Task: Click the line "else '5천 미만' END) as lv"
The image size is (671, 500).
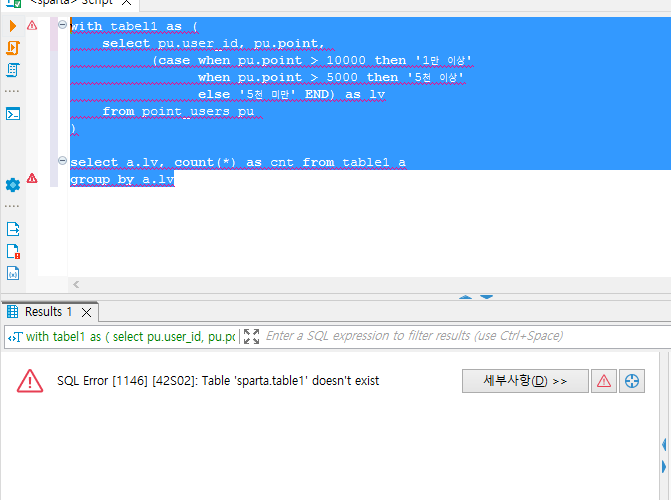Action: coord(291,94)
